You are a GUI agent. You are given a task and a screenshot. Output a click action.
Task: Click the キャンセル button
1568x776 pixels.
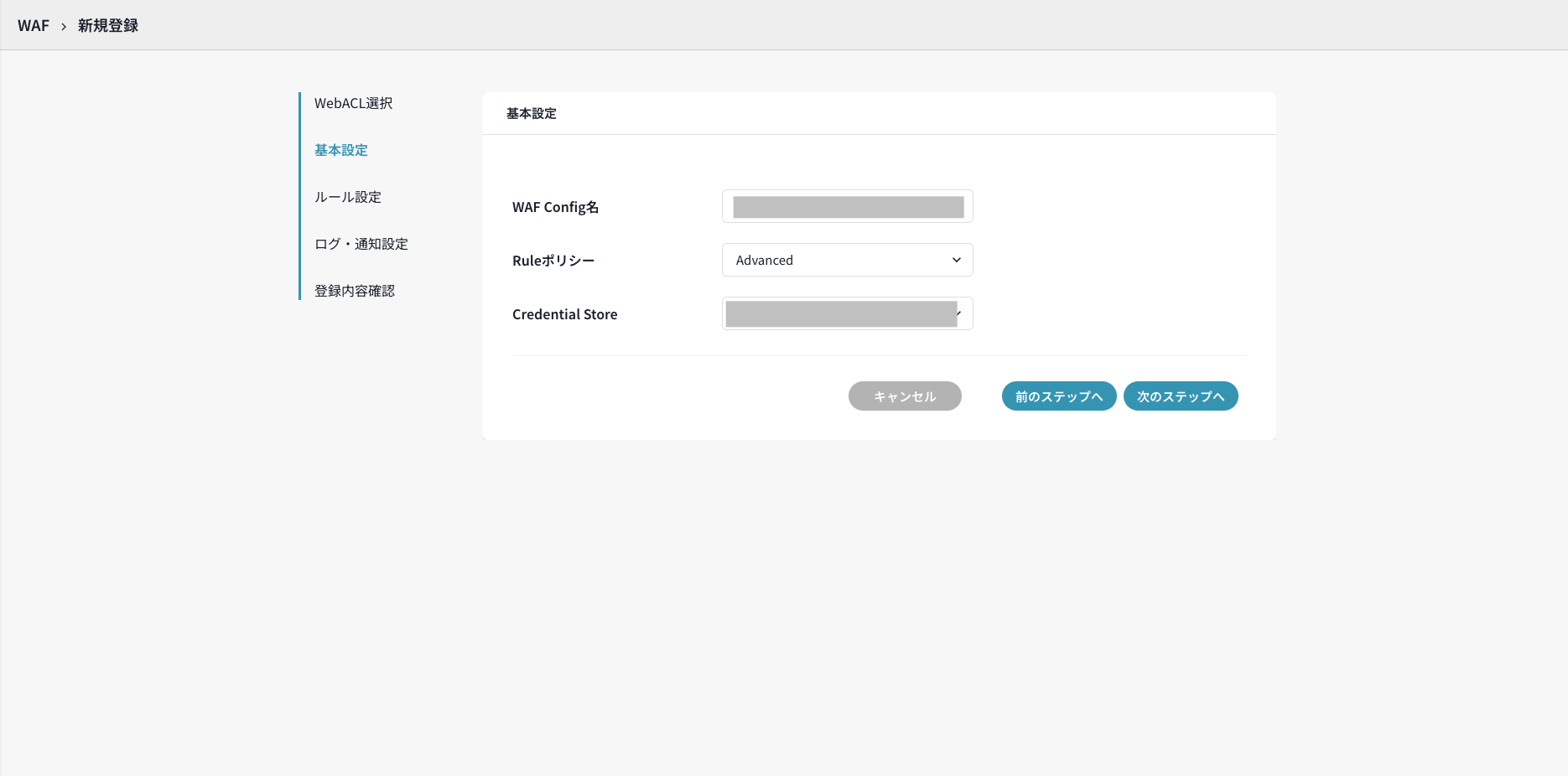905,396
